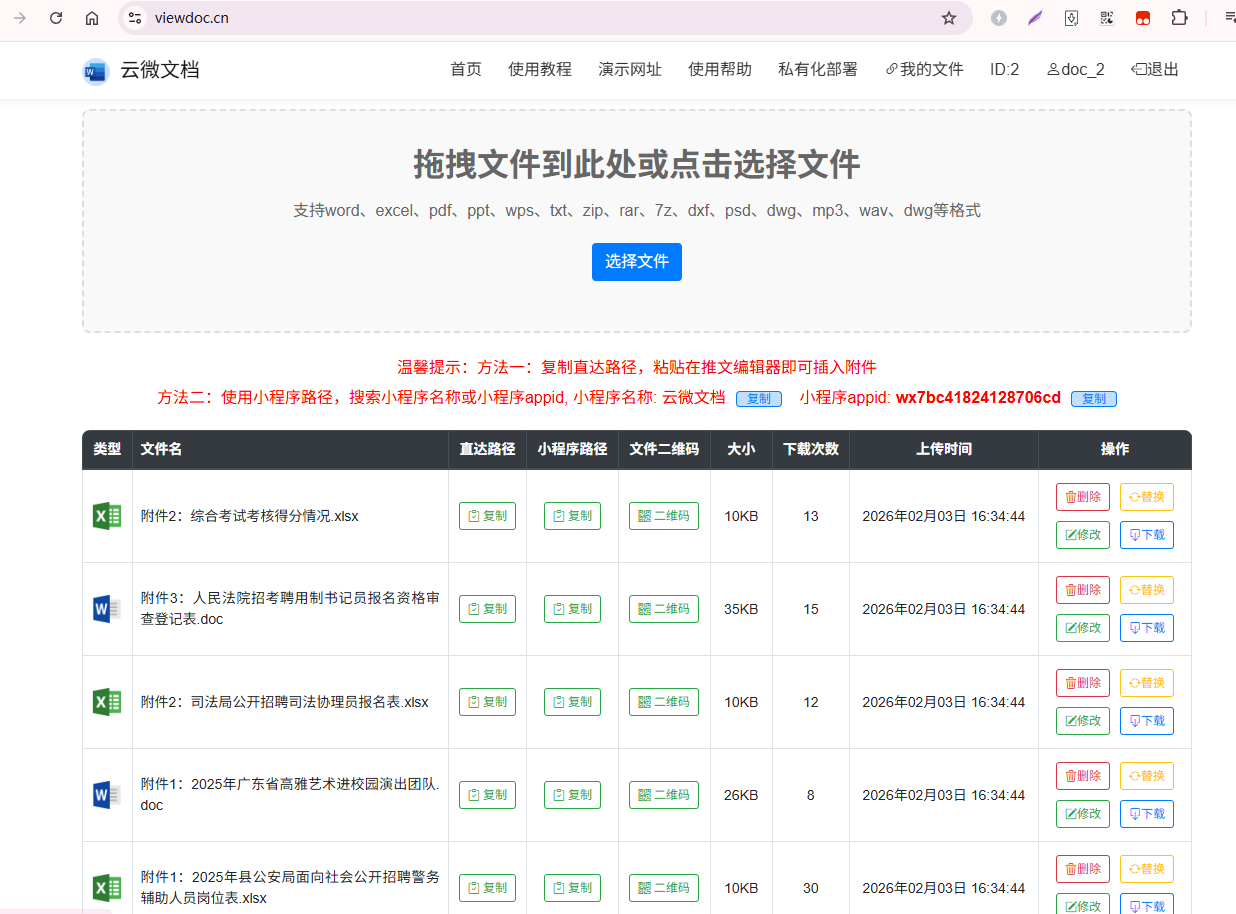Navigate to 私有化部署 page

click(817, 70)
